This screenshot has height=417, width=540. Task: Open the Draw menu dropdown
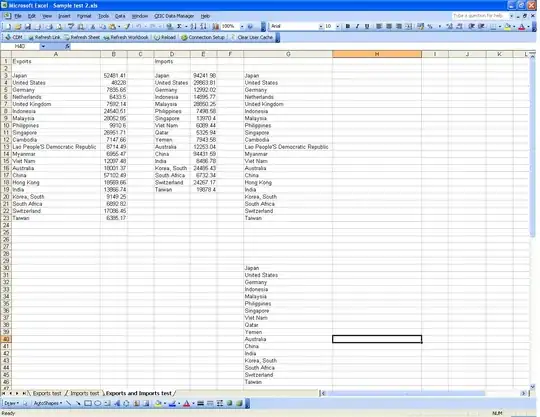tap(12, 403)
